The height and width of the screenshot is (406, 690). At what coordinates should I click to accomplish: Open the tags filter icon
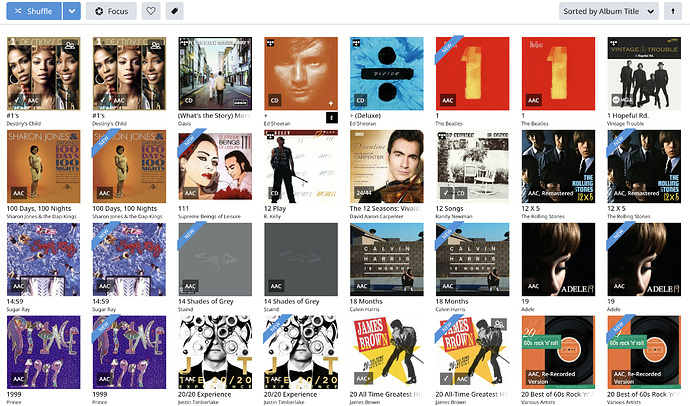pos(174,11)
